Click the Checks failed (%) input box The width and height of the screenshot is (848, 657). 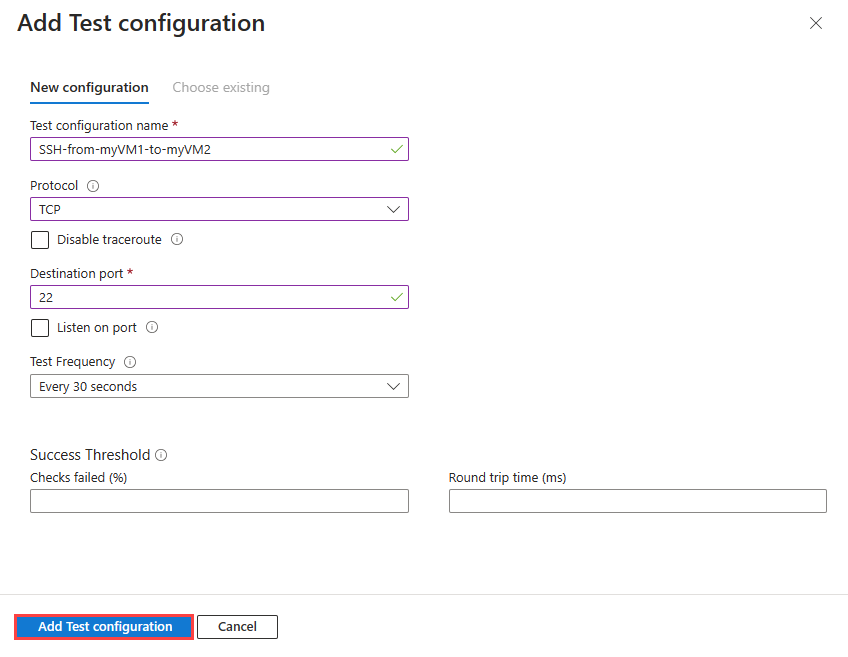pos(219,501)
